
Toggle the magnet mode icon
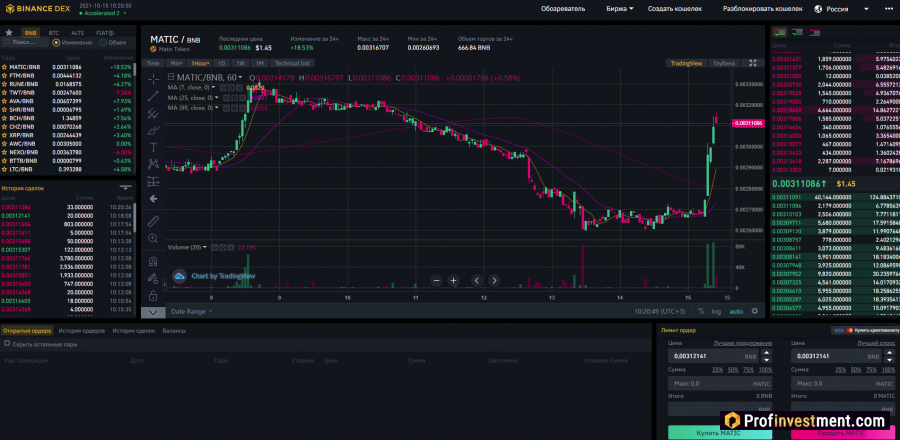coord(153,262)
